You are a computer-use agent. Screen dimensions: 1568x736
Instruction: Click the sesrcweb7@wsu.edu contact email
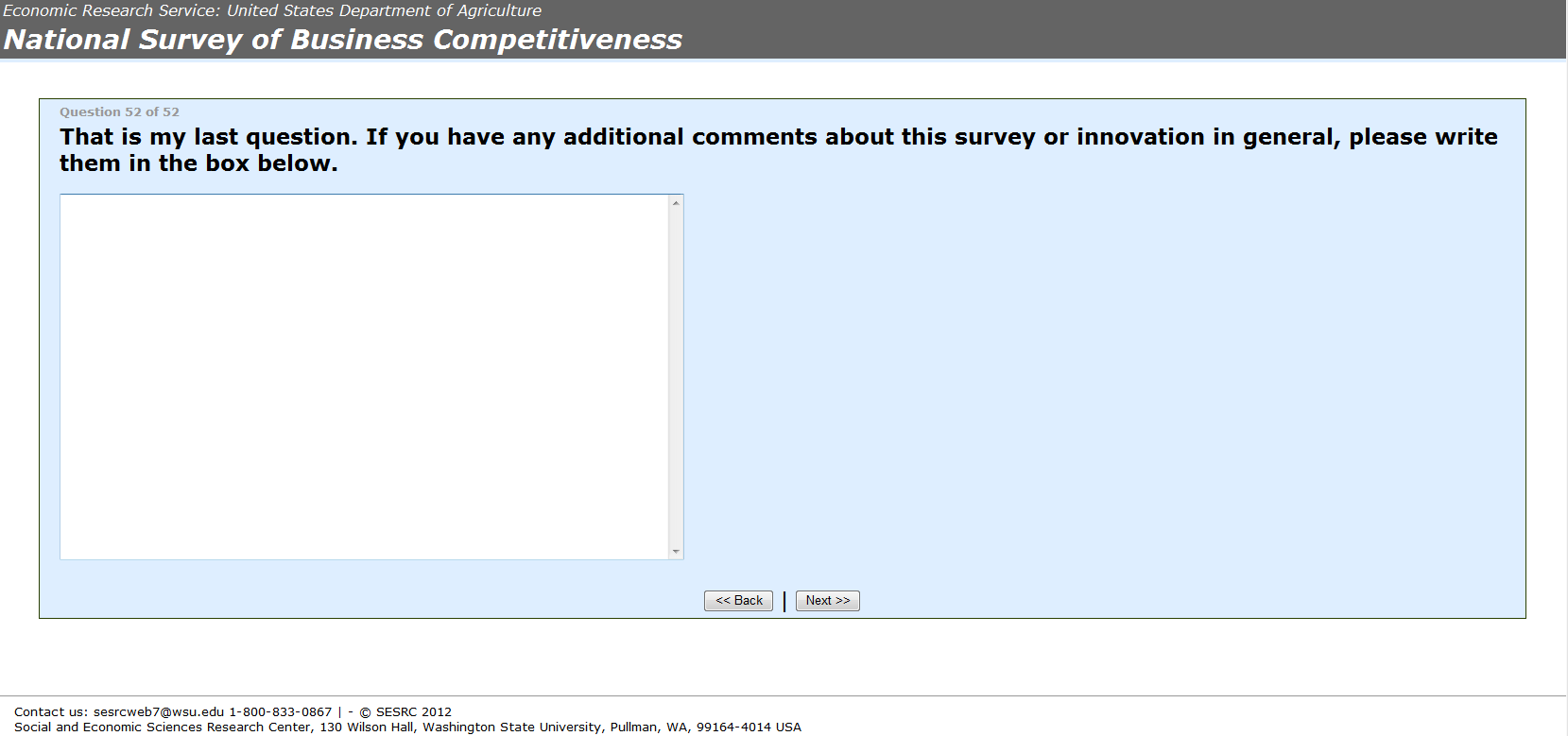(x=159, y=712)
